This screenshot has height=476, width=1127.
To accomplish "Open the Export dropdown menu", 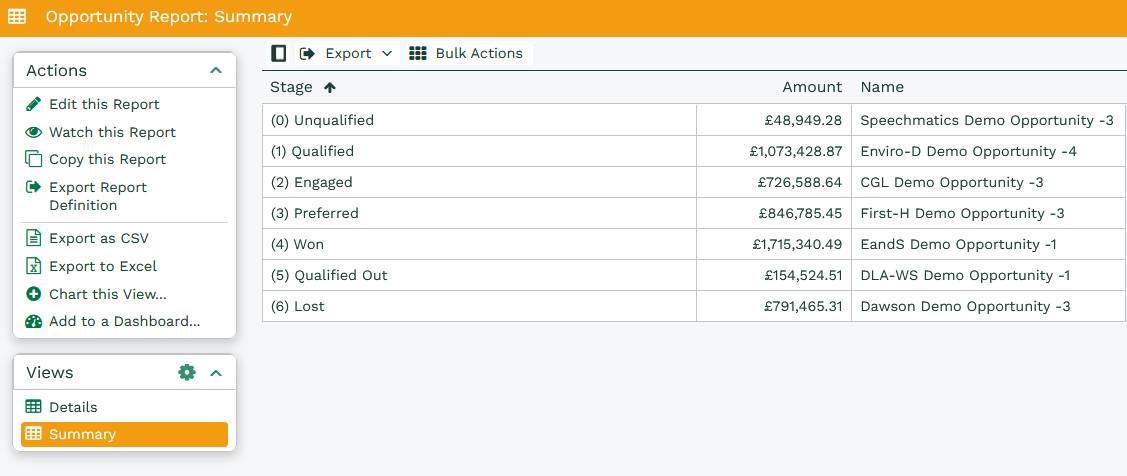I will click(348, 53).
